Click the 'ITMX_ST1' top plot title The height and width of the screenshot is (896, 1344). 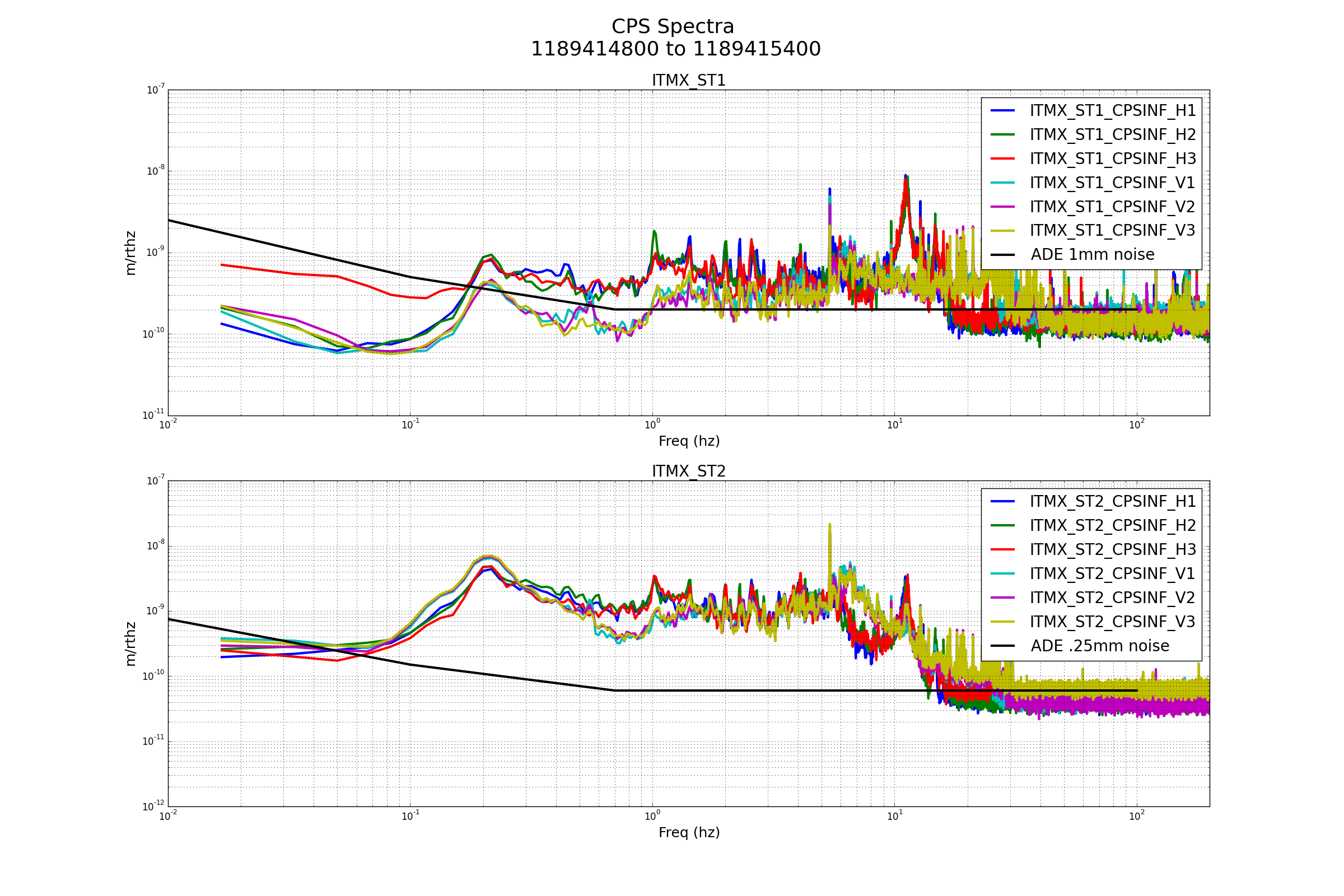(689, 81)
